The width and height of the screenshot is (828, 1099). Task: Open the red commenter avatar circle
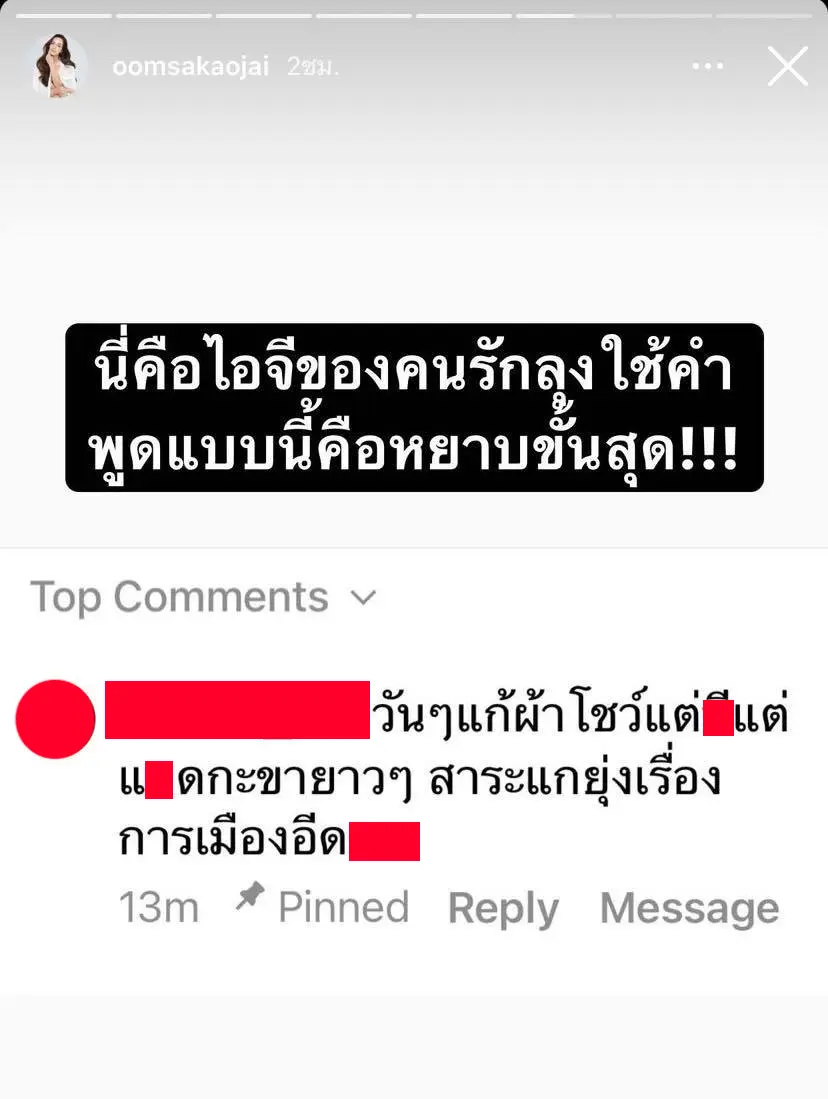(x=55, y=719)
